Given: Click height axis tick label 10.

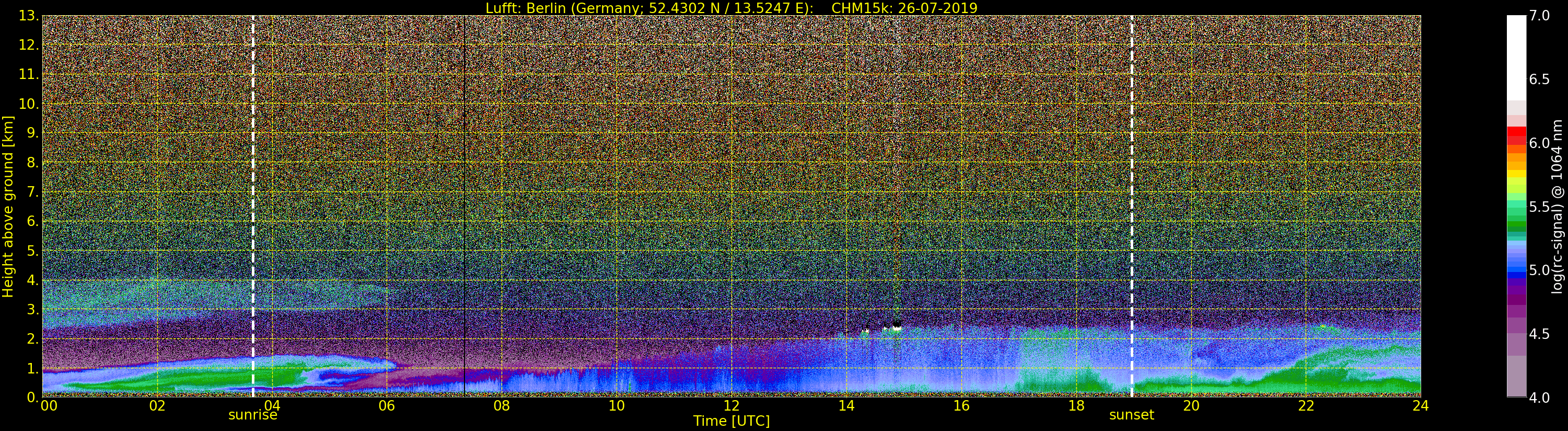Looking at the screenshot, I should pyautogui.click(x=29, y=104).
